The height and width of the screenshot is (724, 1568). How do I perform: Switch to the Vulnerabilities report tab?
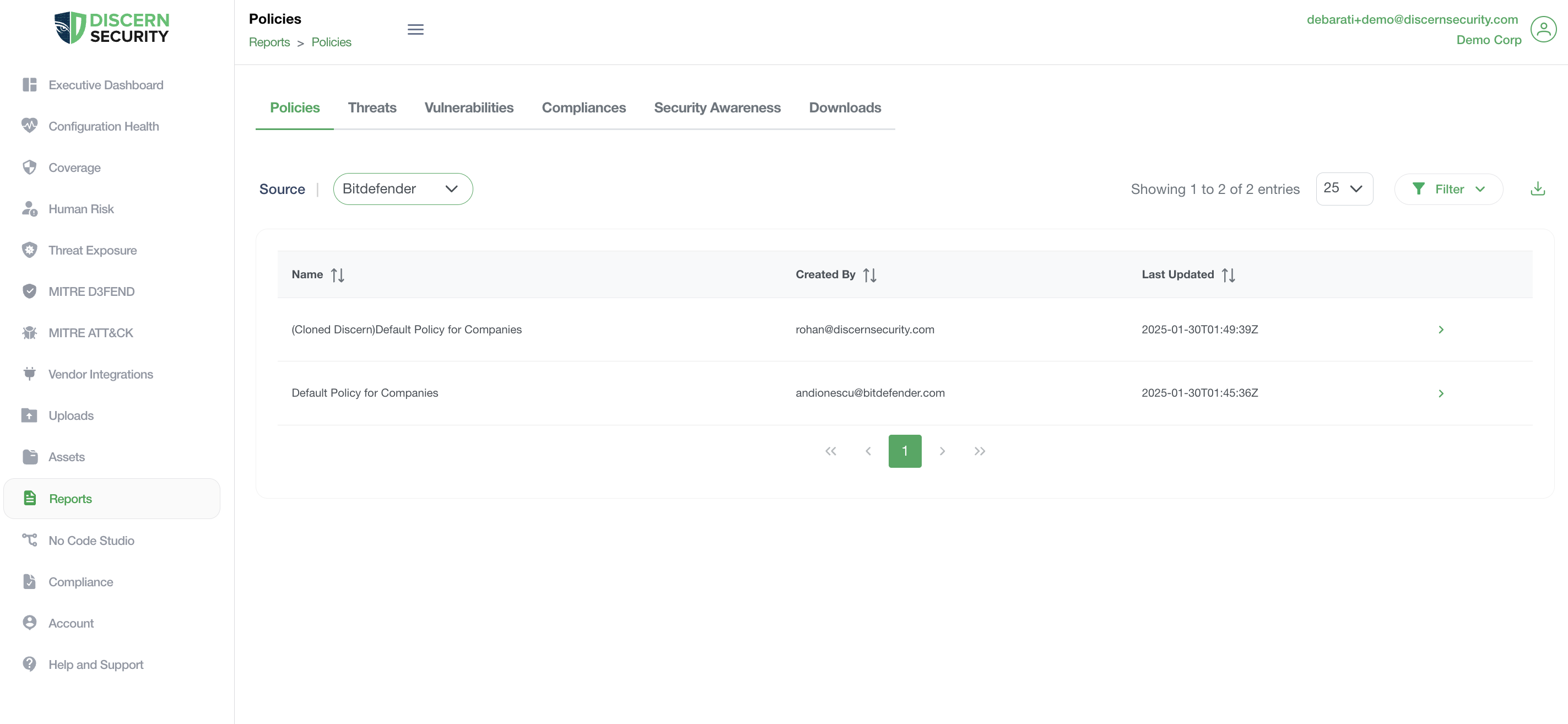[x=469, y=107]
